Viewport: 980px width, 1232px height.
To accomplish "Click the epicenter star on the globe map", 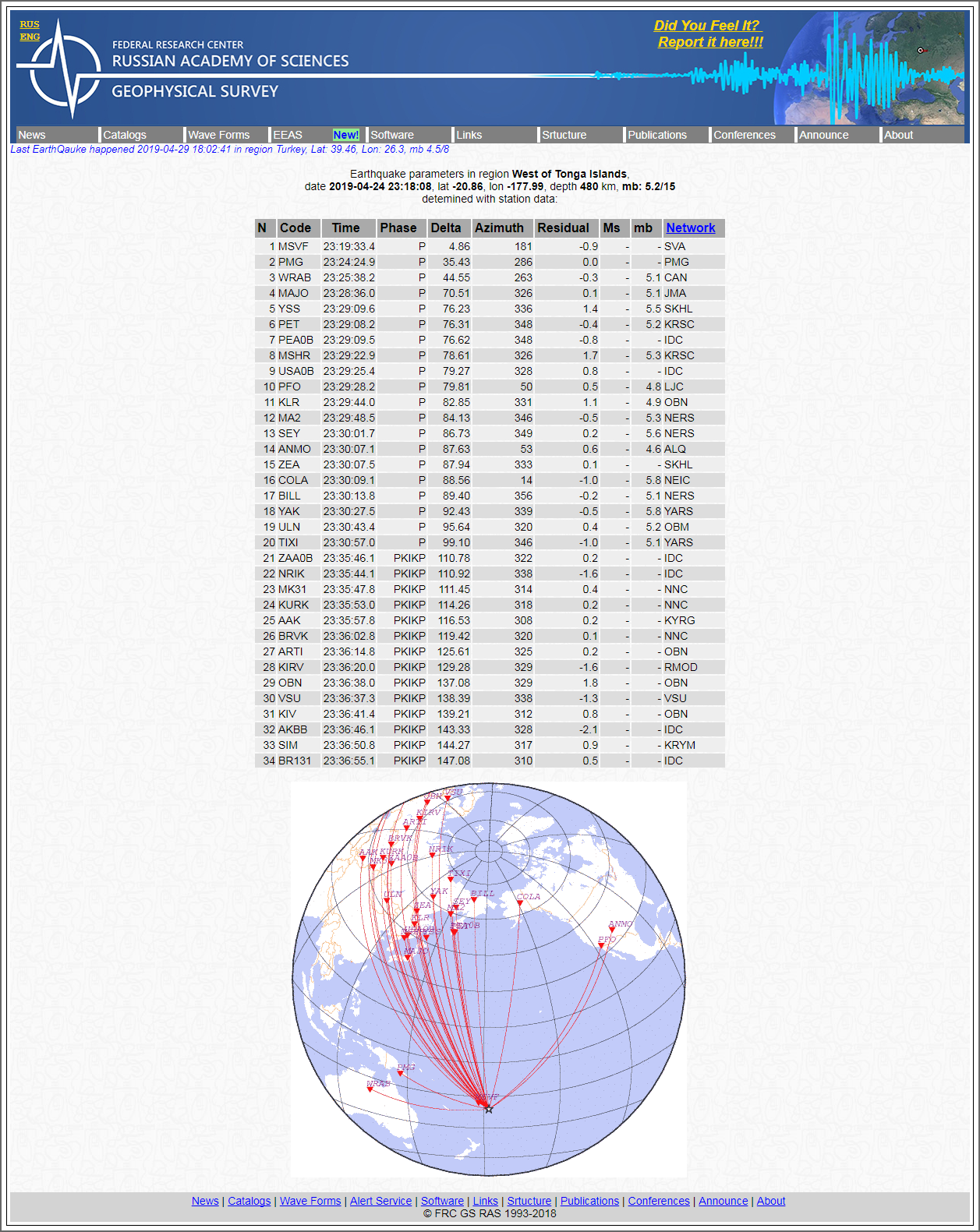I will click(489, 1109).
